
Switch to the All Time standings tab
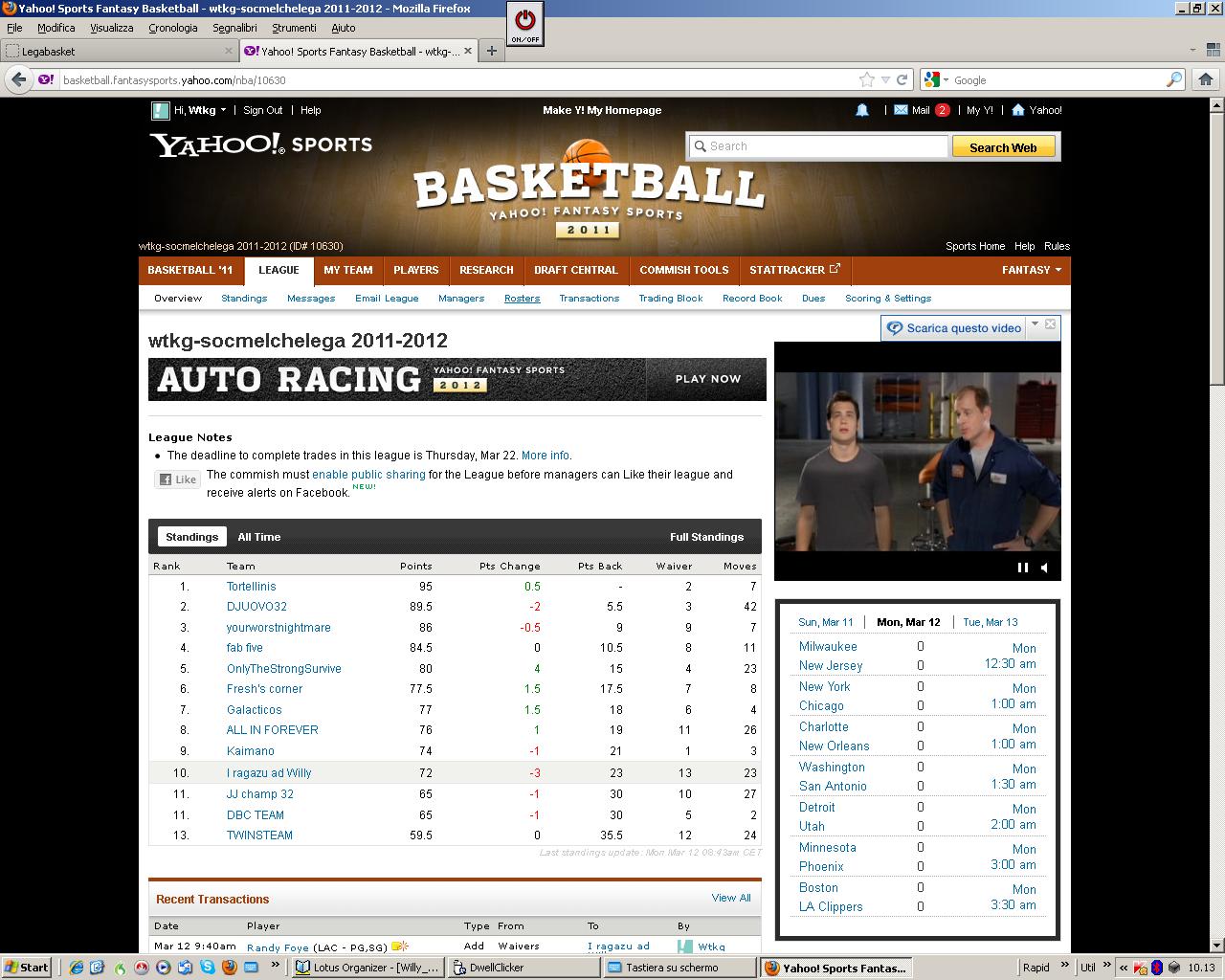point(259,537)
